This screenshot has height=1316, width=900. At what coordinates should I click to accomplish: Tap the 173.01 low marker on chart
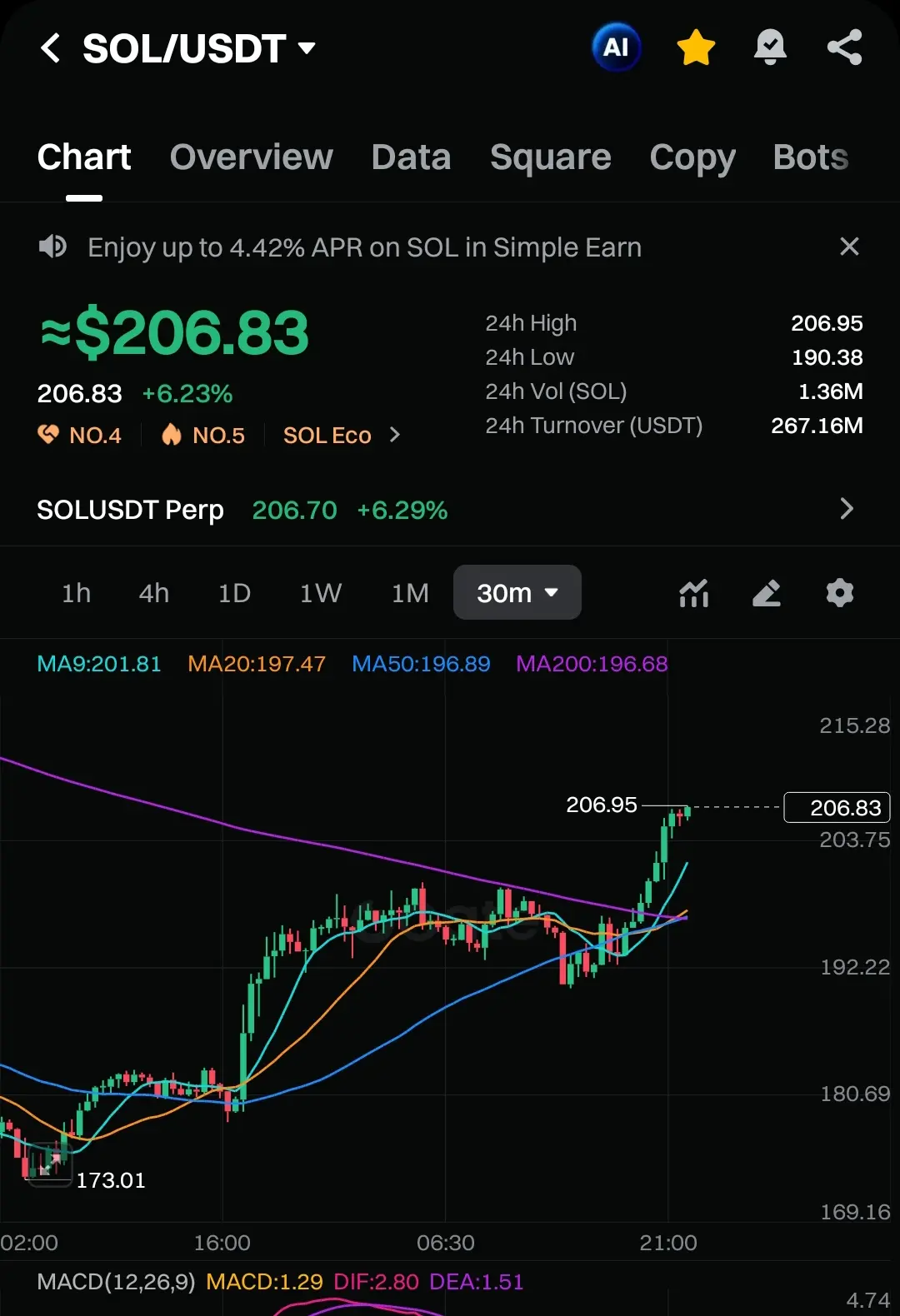(x=111, y=1180)
